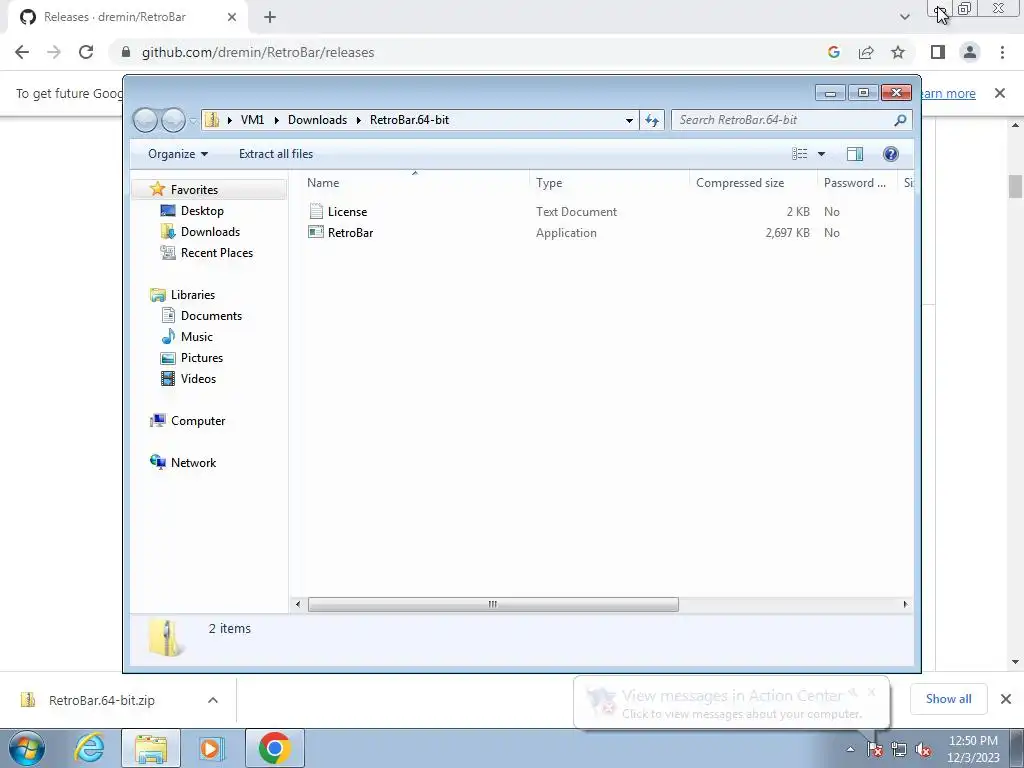Click the RetroBar.64-bit.zip download item
Viewport: 1024px width, 768px height.
coord(102,700)
